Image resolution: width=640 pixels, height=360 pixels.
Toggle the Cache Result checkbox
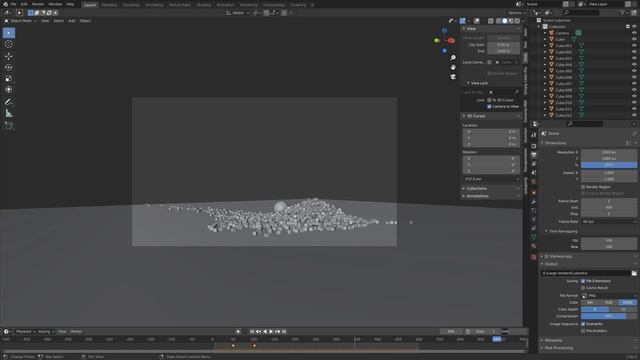tap(583, 288)
